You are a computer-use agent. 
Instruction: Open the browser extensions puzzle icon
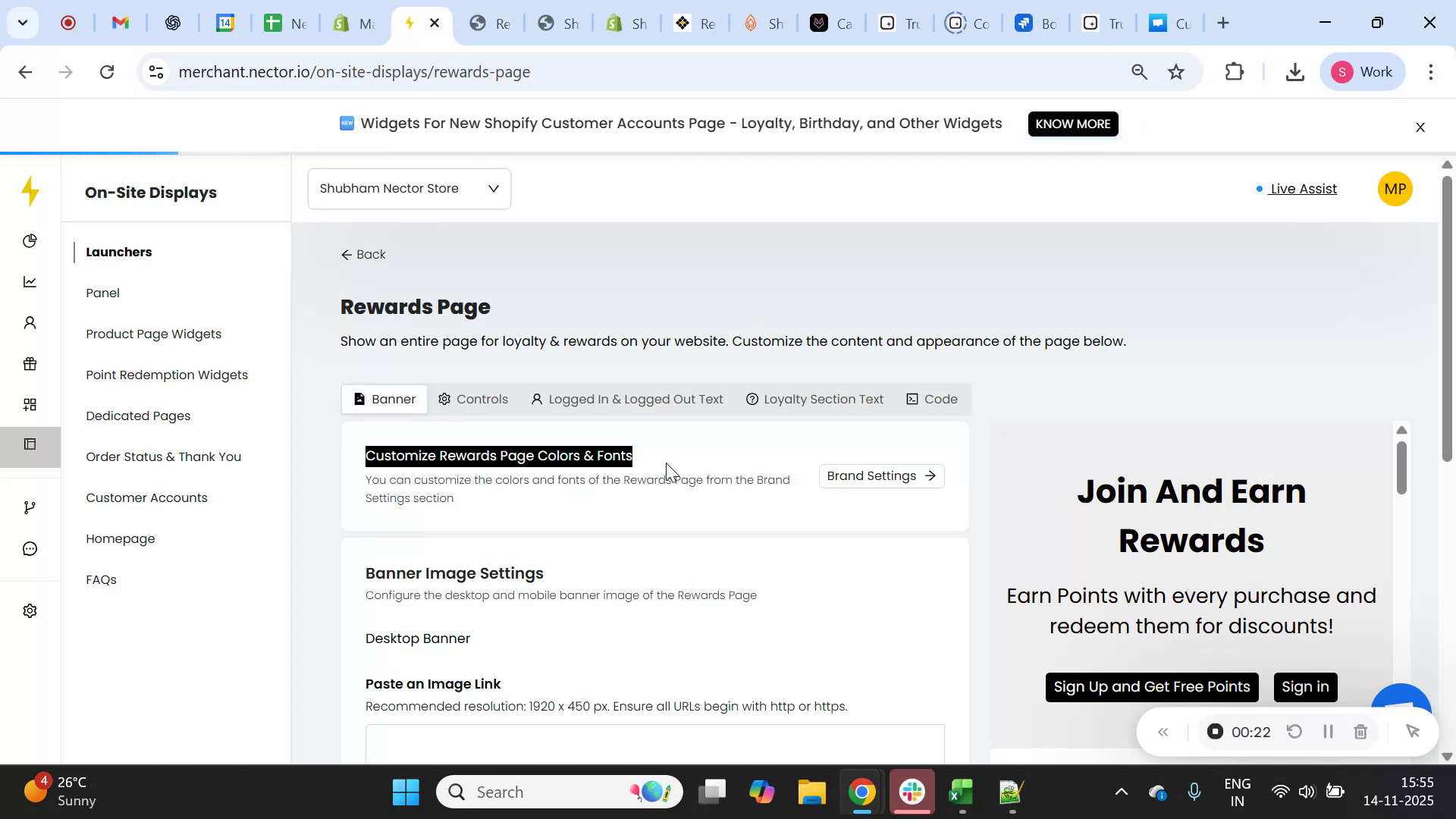coord(1234,71)
